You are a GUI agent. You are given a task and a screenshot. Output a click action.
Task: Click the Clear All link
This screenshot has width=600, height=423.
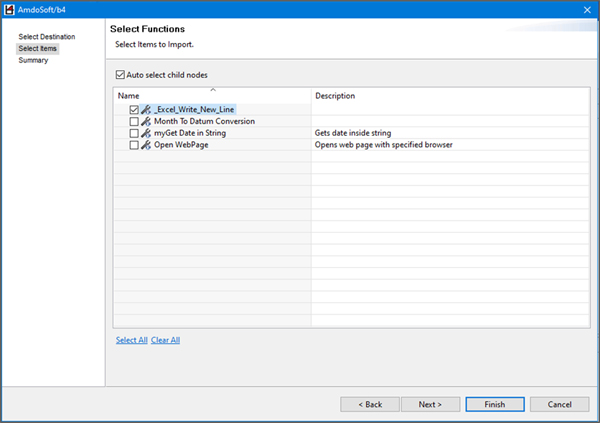[165, 340]
